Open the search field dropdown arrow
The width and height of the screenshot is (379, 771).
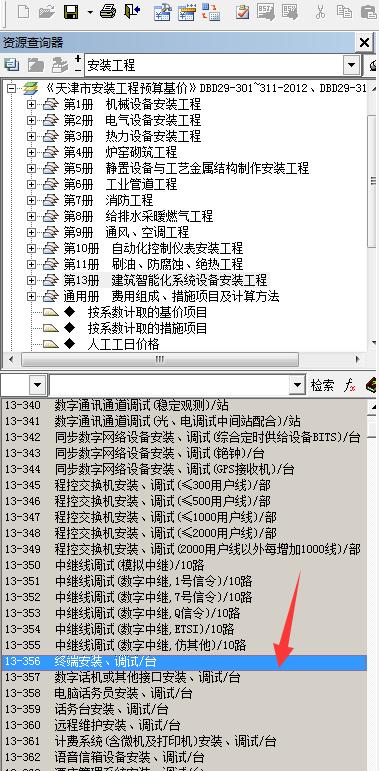[297, 386]
